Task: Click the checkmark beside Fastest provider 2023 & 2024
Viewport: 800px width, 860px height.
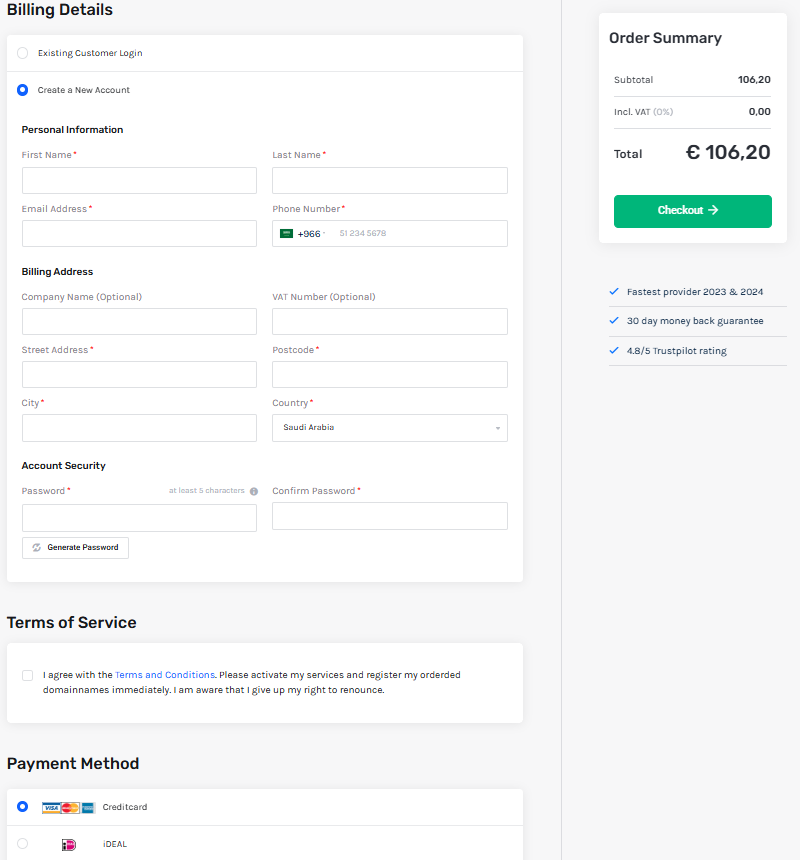Action: [x=614, y=291]
